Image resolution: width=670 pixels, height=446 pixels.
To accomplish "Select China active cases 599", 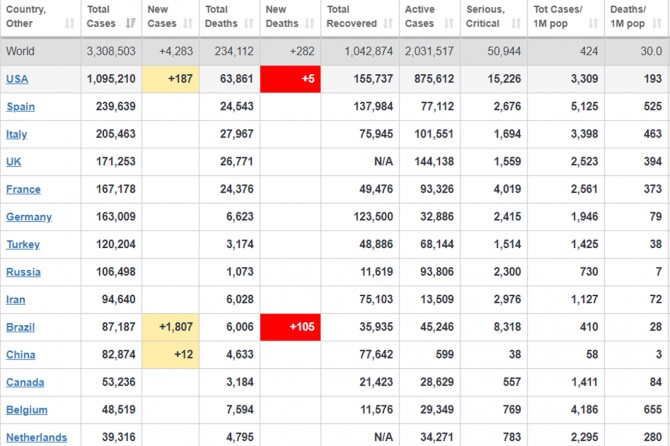I will (444, 355).
